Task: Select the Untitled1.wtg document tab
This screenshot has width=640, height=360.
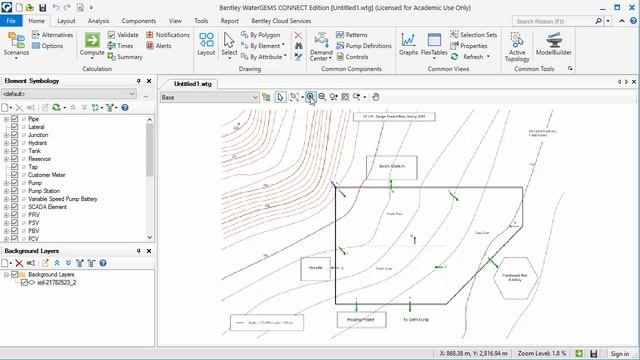Action: coord(192,84)
